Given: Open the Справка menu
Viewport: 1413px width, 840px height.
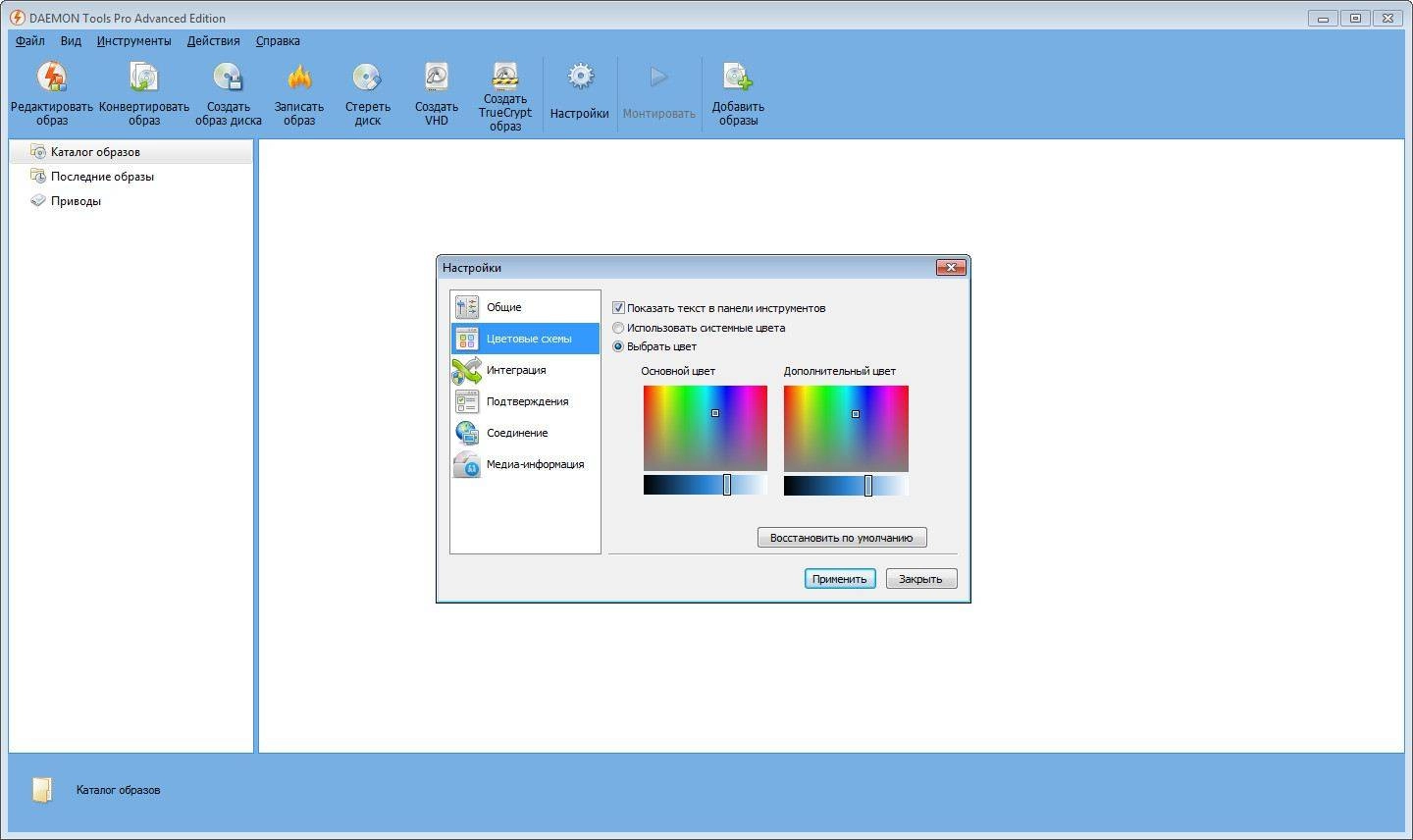Looking at the screenshot, I should coord(278,41).
